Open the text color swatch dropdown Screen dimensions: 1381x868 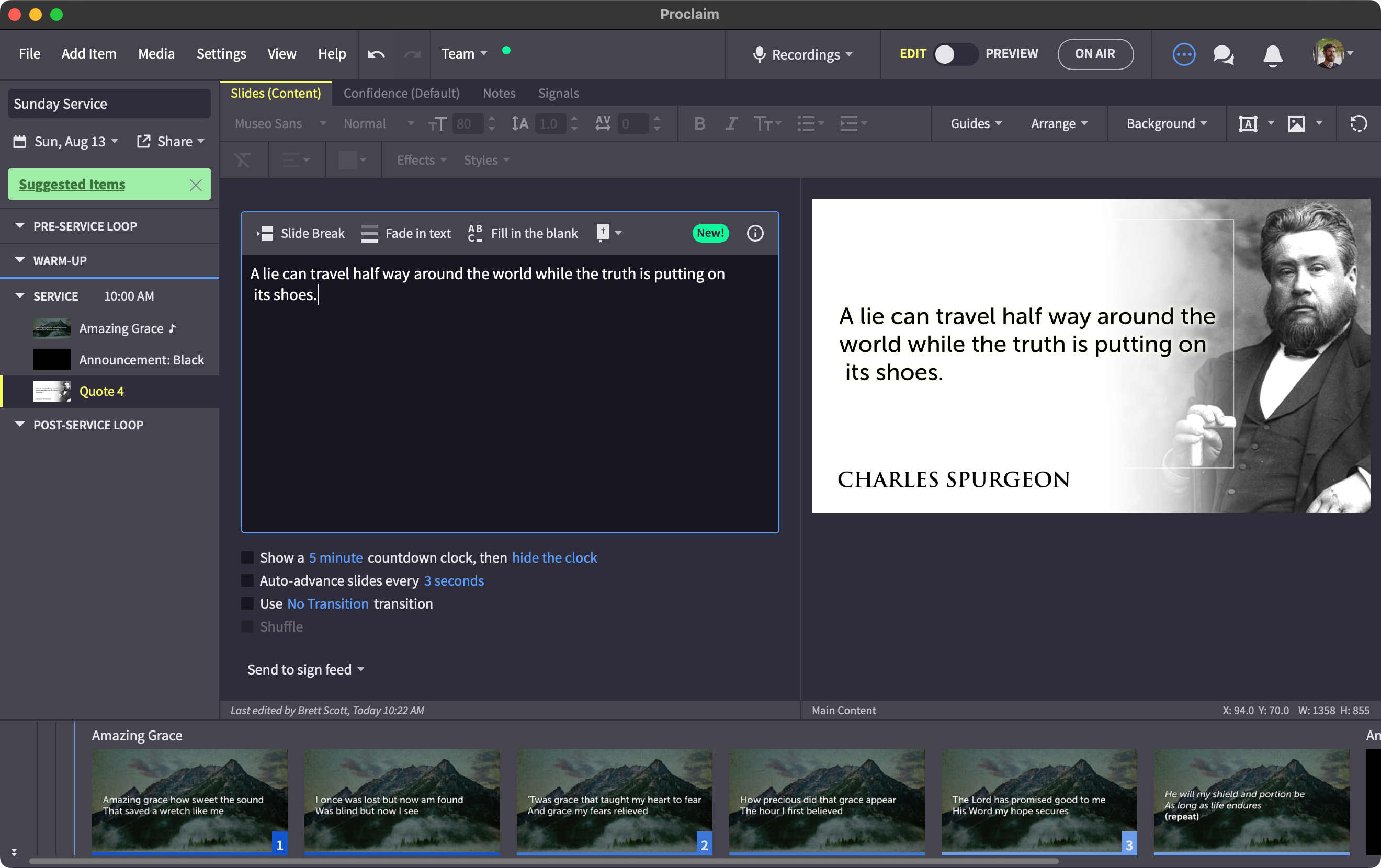[352, 159]
